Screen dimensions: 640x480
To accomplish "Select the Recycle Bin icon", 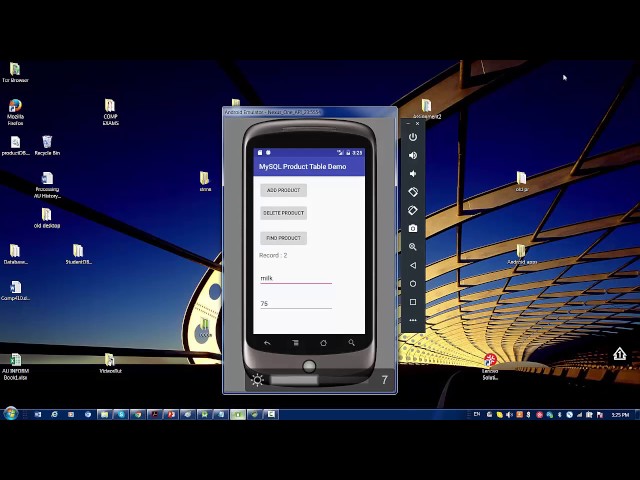I will tap(47, 146).
